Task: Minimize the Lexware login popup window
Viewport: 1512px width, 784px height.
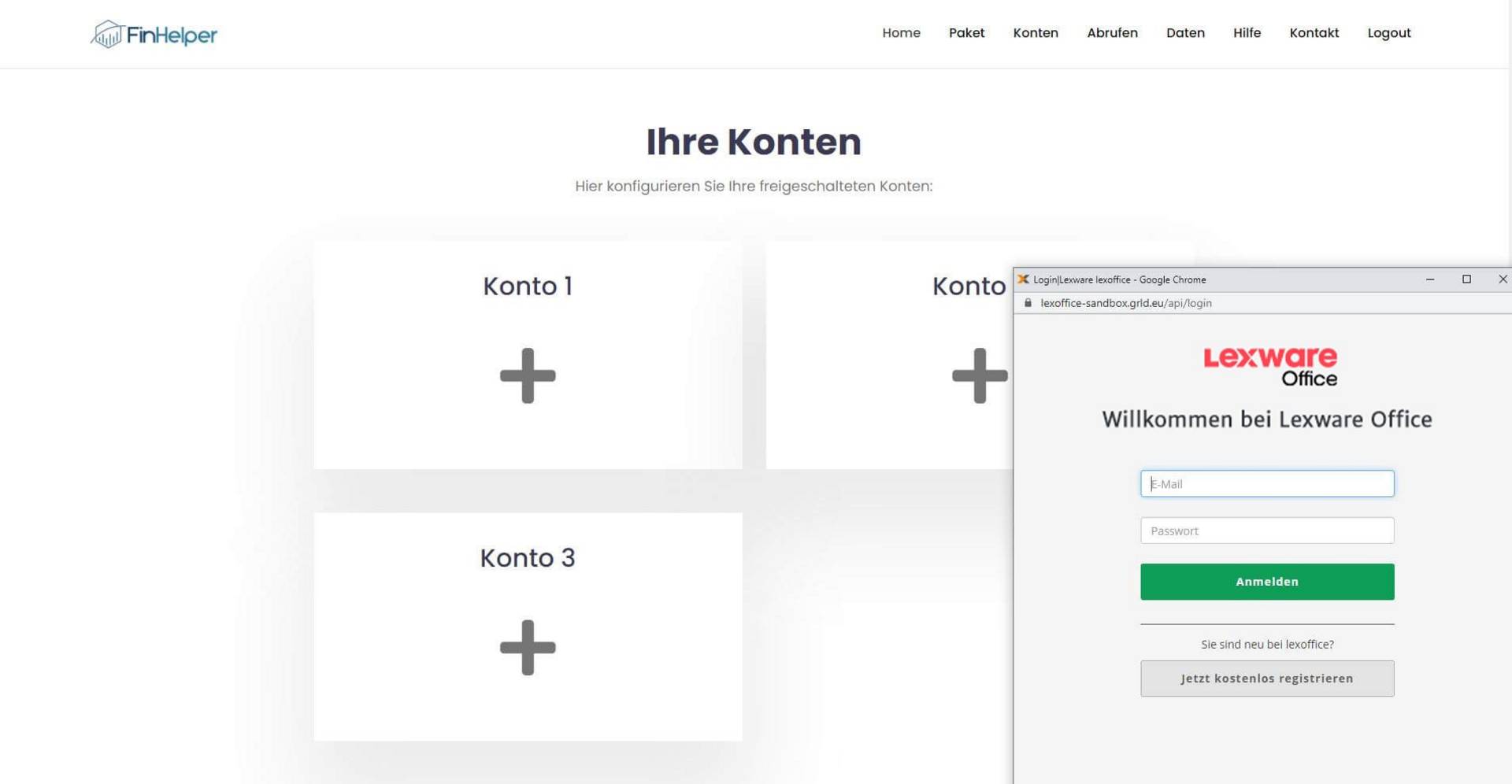Action: tap(1430, 279)
